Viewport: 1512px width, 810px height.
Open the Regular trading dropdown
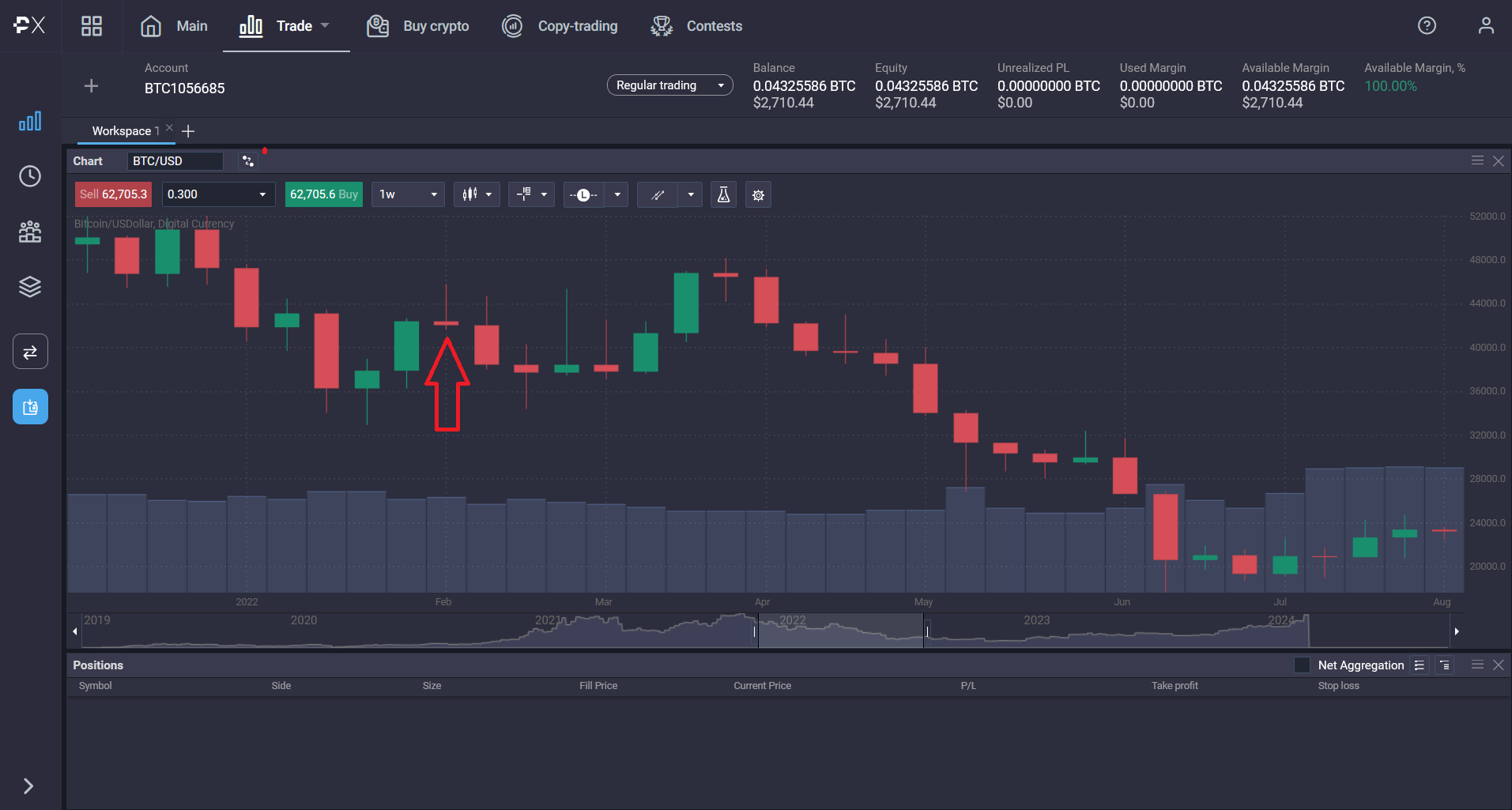point(669,85)
